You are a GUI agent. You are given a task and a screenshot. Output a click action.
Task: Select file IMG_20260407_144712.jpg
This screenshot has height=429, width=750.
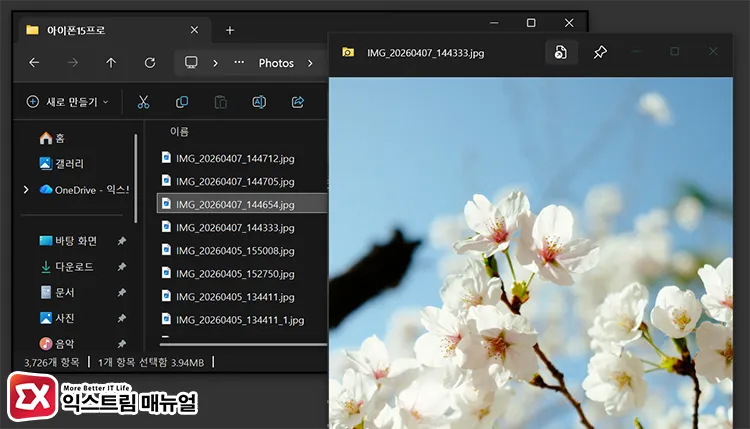234,158
